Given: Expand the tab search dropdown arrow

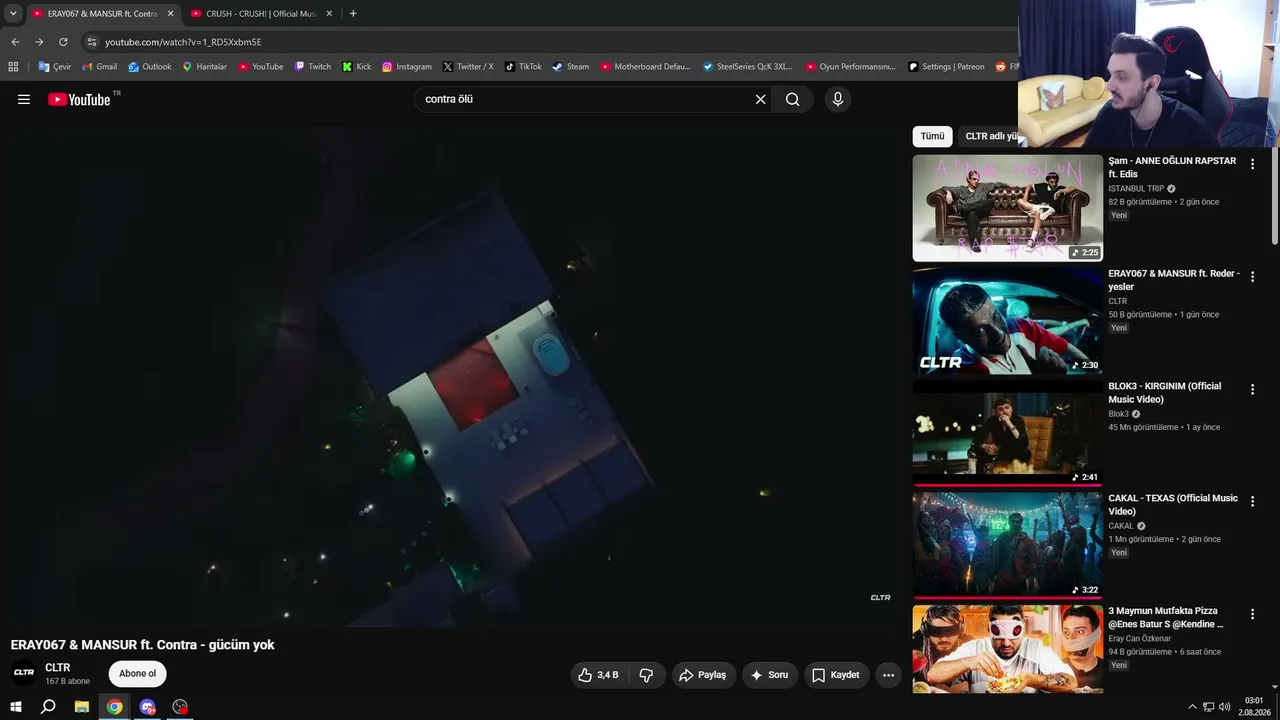Looking at the screenshot, I should pyautogui.click(x=13, y=14).
